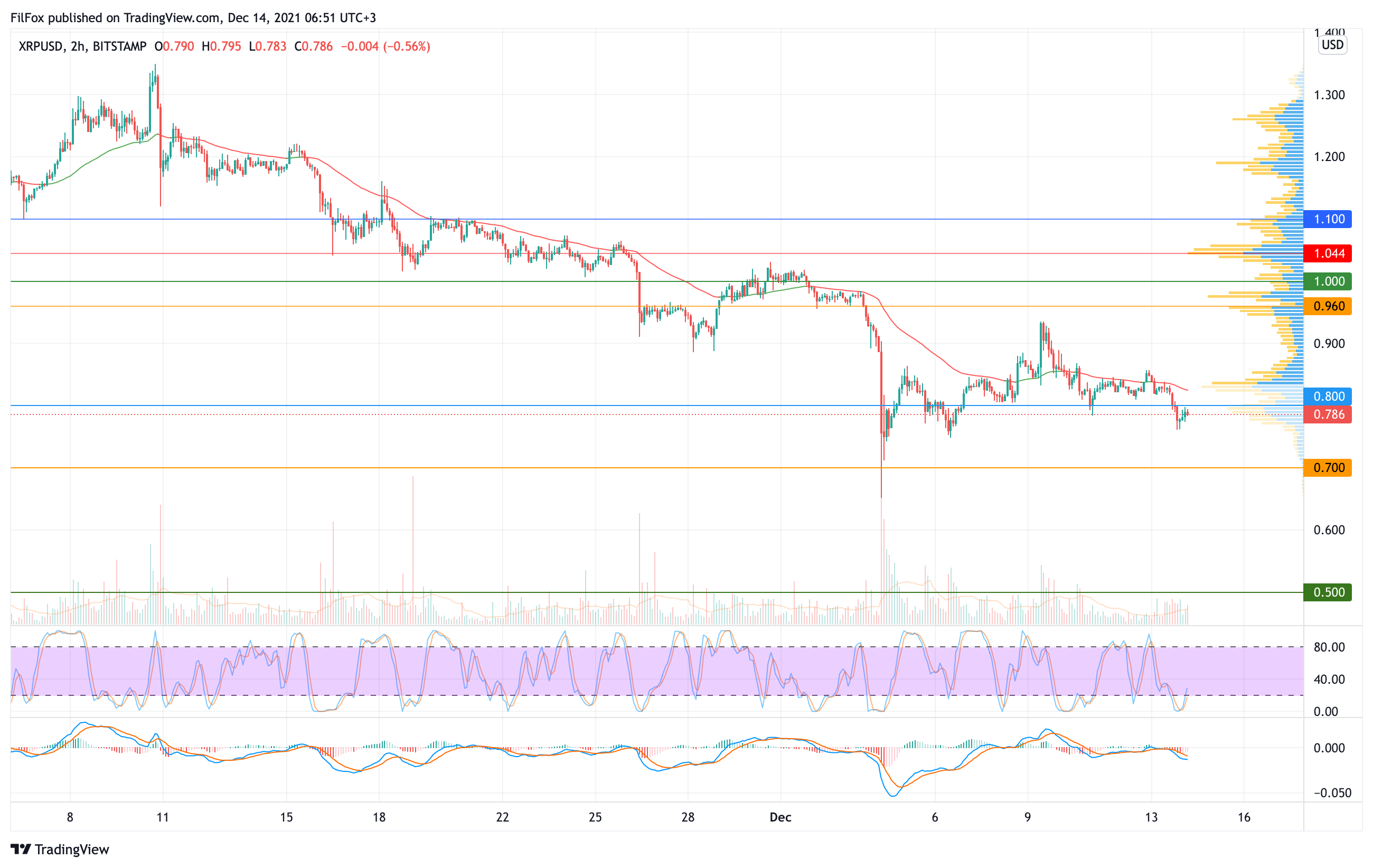Click the -0.050 MACD scale label
This screenshot has width=1373, height=868.
(1332, 793)
